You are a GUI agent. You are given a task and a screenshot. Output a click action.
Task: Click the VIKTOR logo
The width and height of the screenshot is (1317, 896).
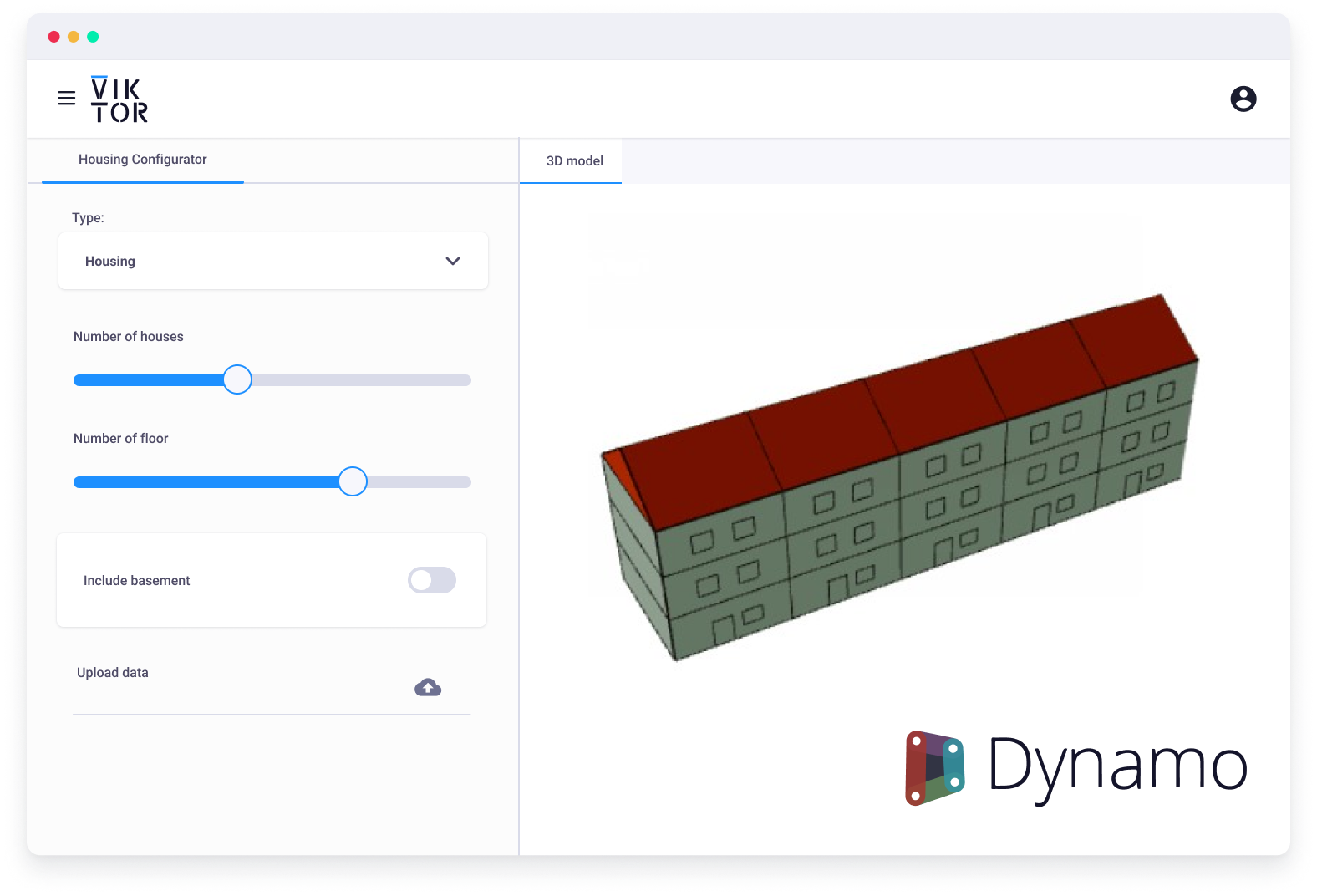tap(119, 99)
